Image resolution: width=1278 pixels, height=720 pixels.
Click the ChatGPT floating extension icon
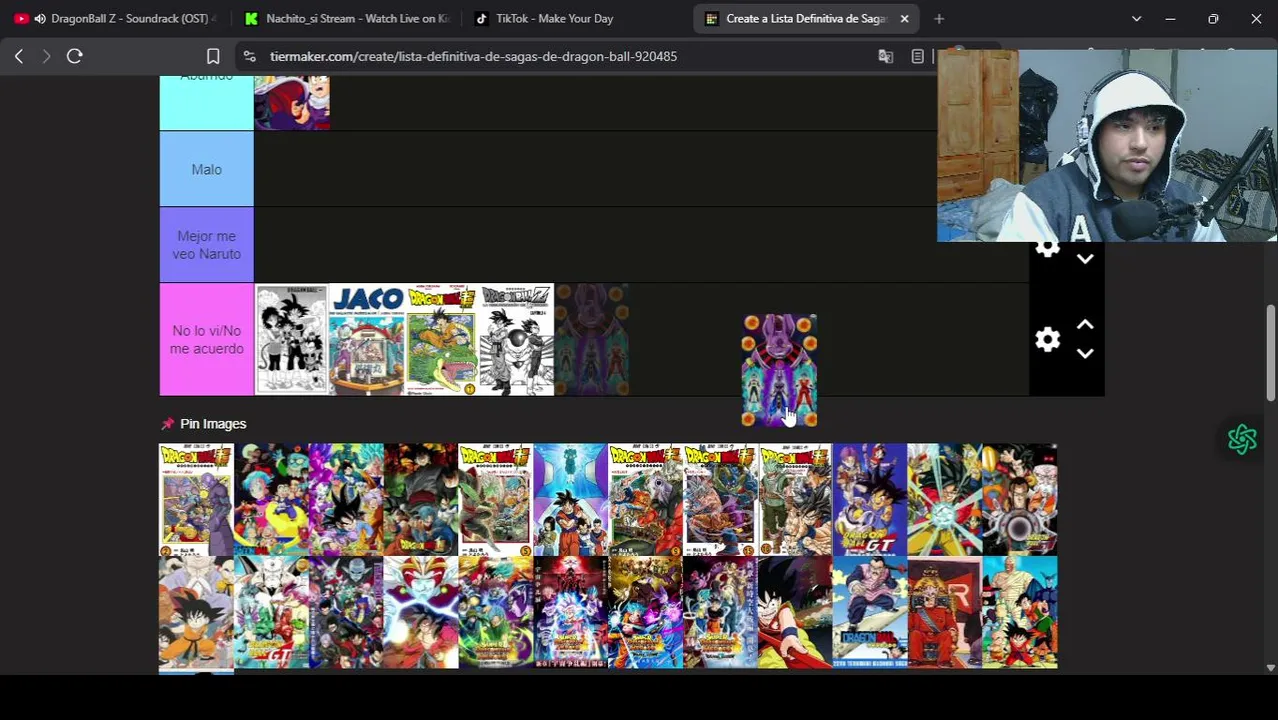point(1242,439)
